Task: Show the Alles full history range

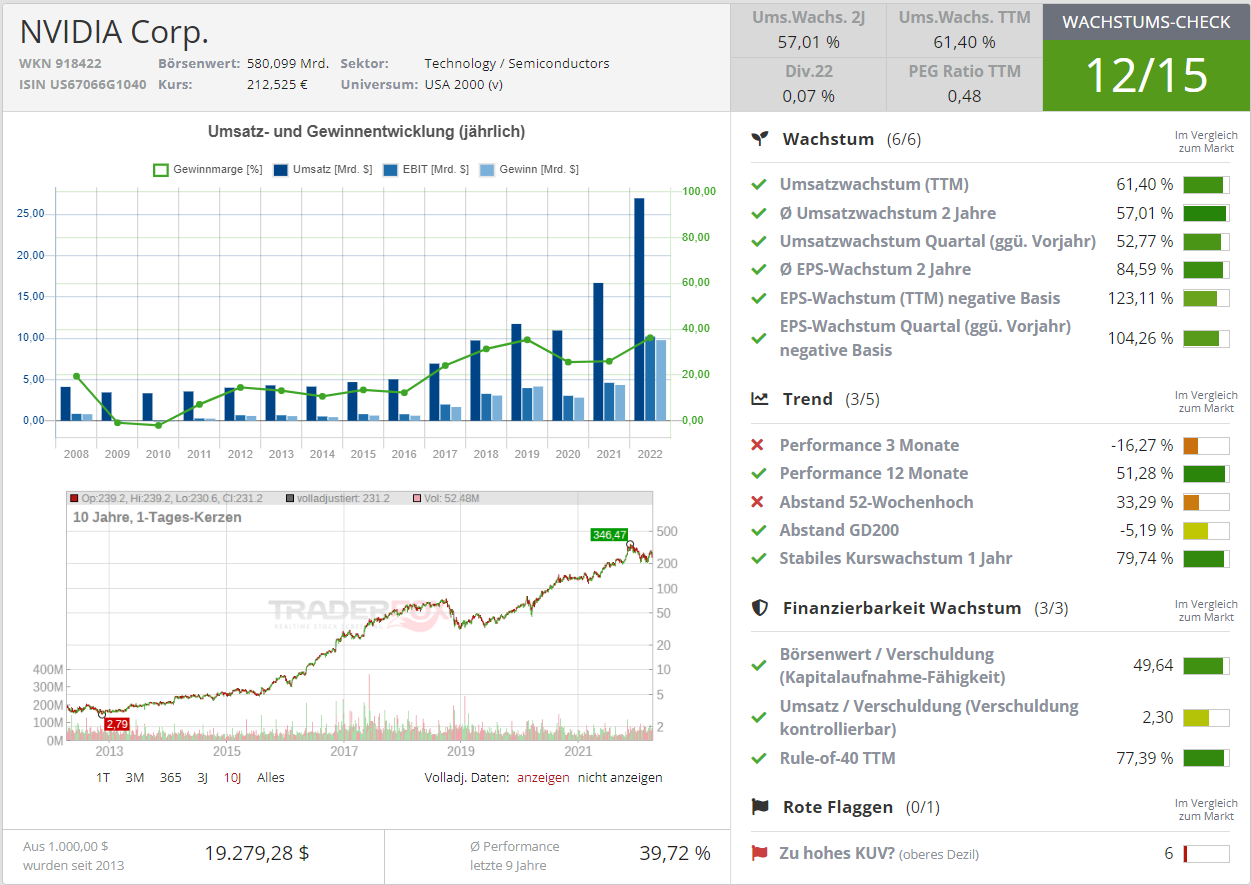Action: 271,777
